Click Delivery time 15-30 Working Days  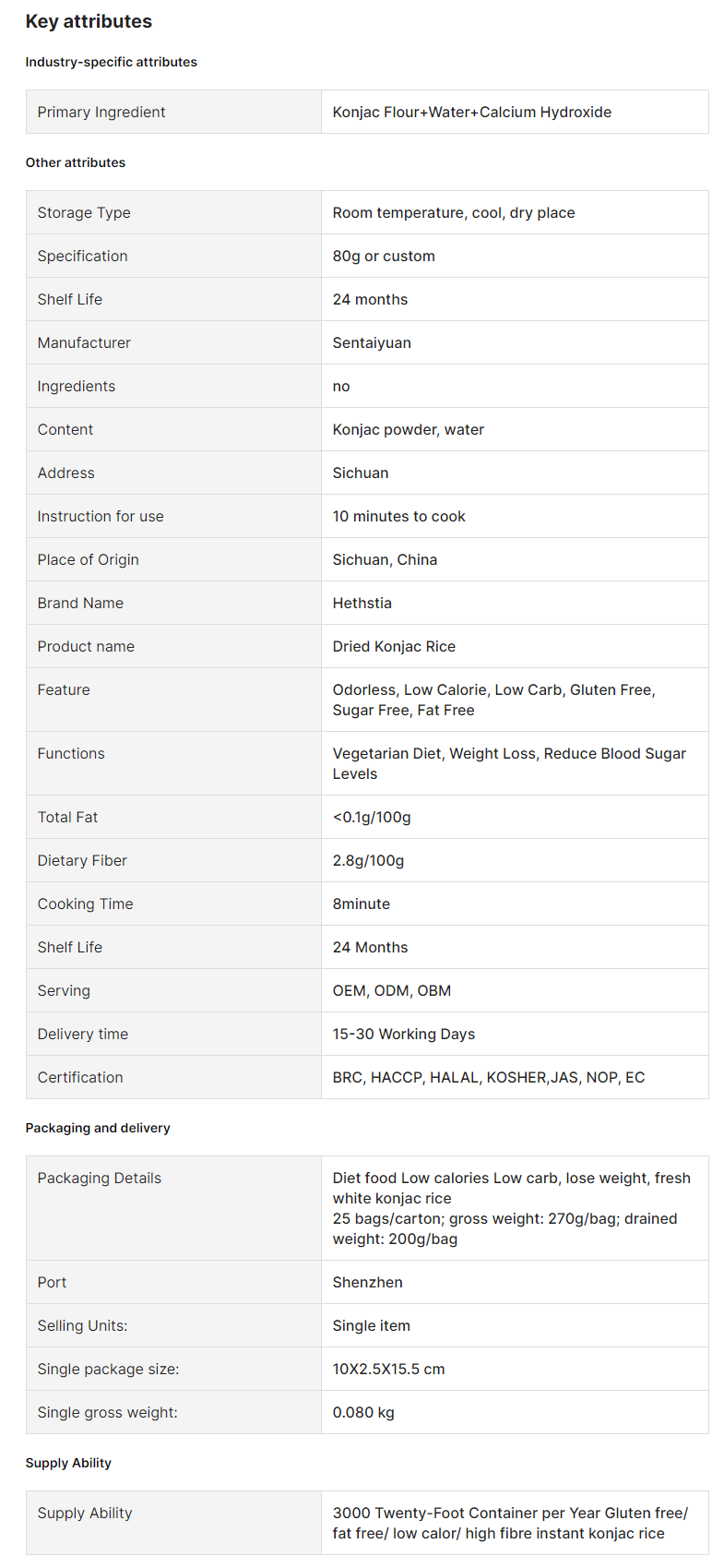pyautogui.click(x=404, y=1034)
